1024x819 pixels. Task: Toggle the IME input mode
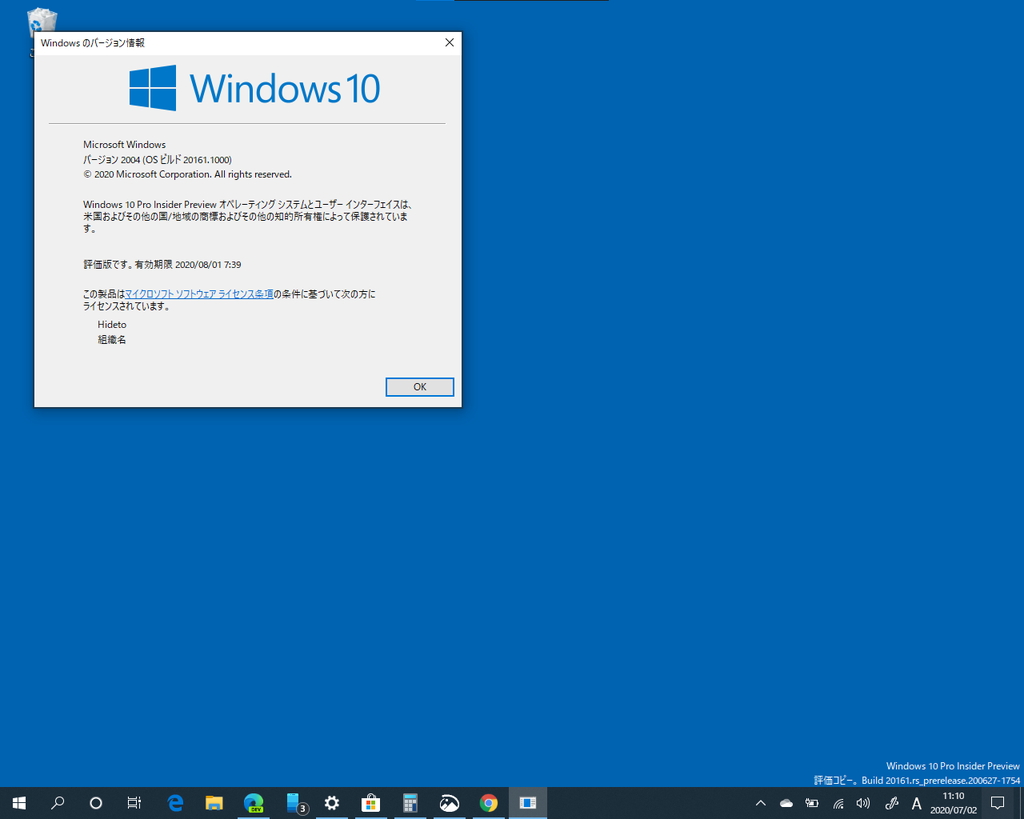(x=916, y=803)
